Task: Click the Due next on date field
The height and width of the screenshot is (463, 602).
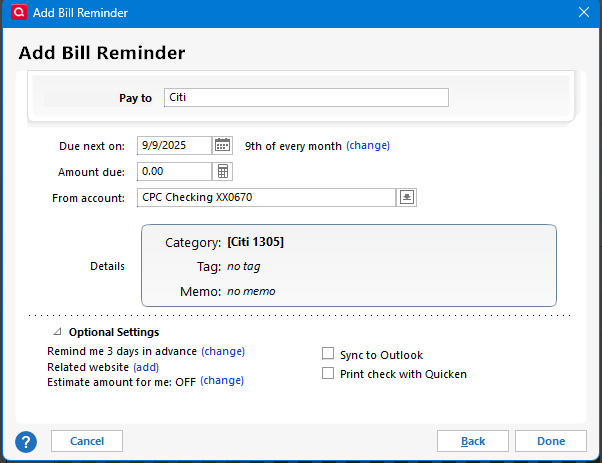Action: tap(174, 146)
